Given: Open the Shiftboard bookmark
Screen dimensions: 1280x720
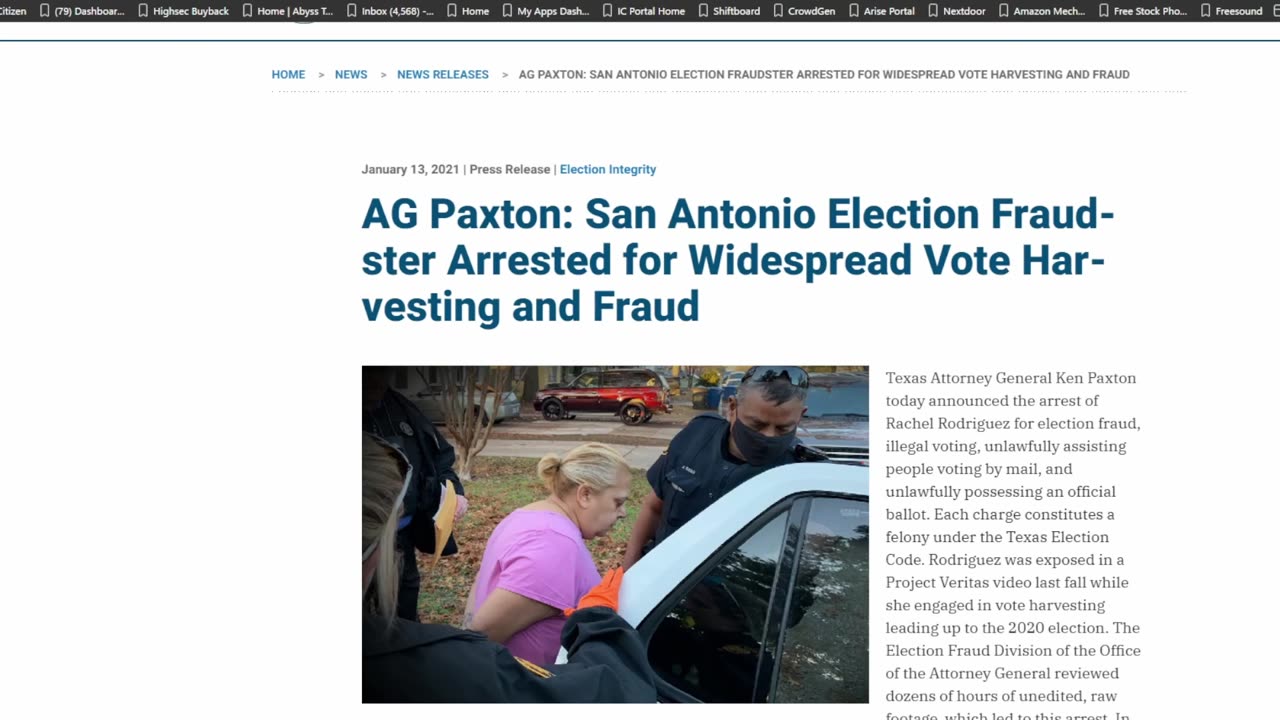Looking at the screenshot, I should click(x=728, y=11).
